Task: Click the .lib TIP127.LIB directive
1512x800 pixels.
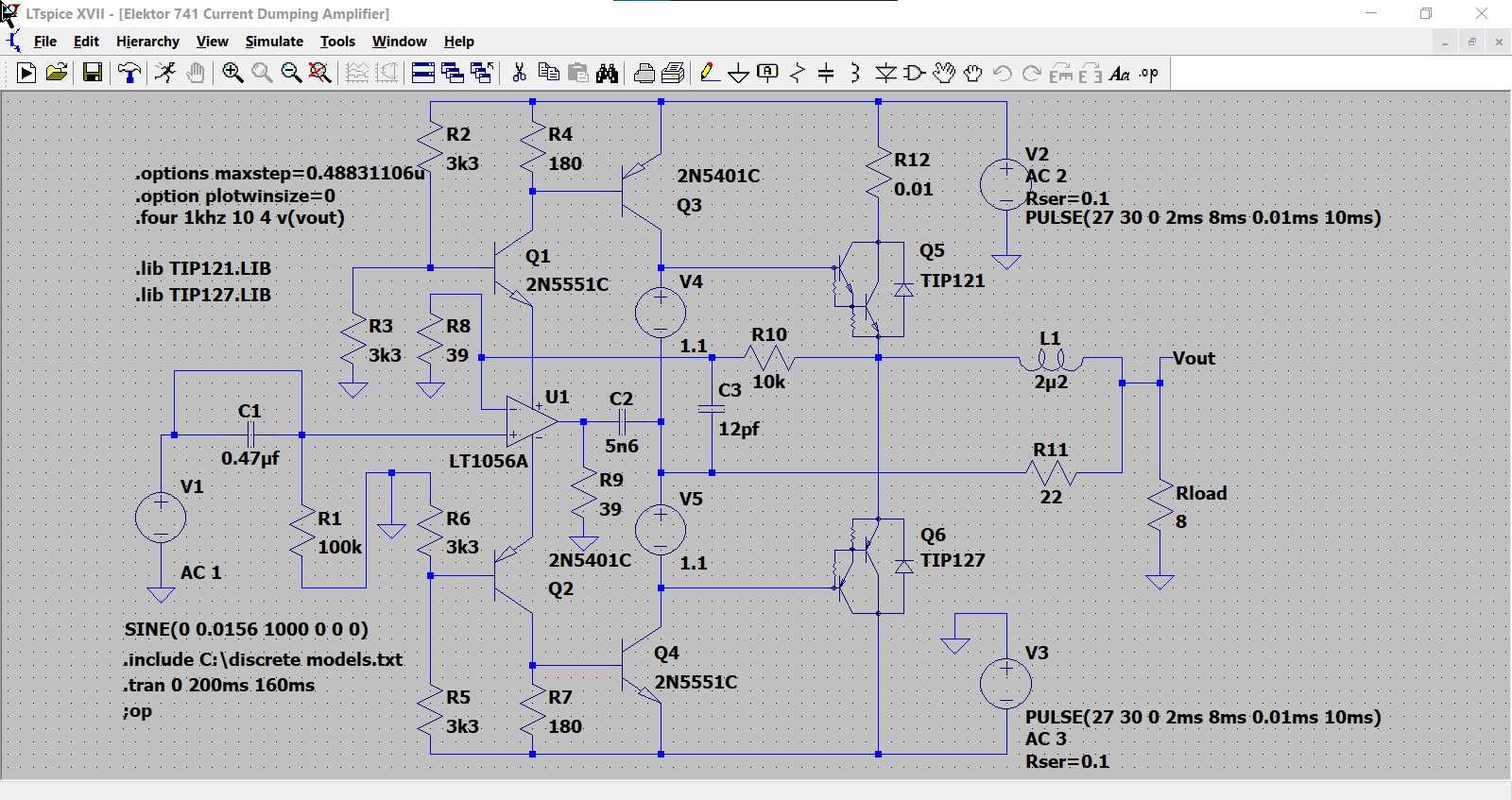Action: tap(203, 295)
